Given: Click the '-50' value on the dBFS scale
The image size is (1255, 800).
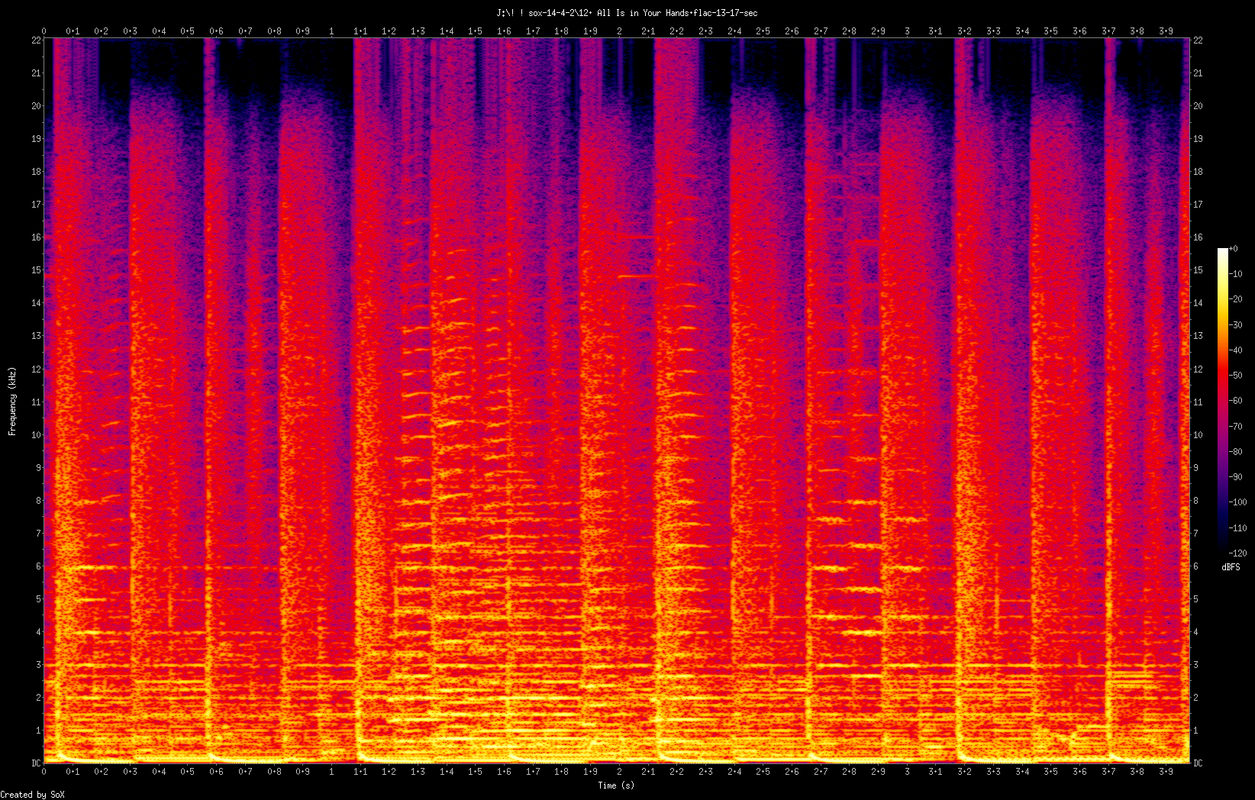Looking at the screenshot, I should coord(1238,375).
